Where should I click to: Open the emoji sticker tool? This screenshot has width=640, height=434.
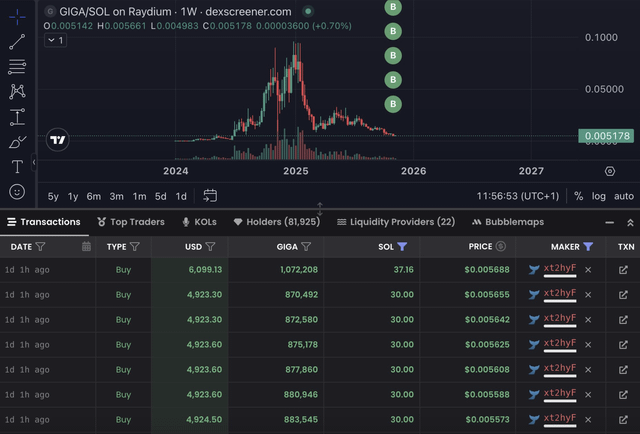point(17,191)
